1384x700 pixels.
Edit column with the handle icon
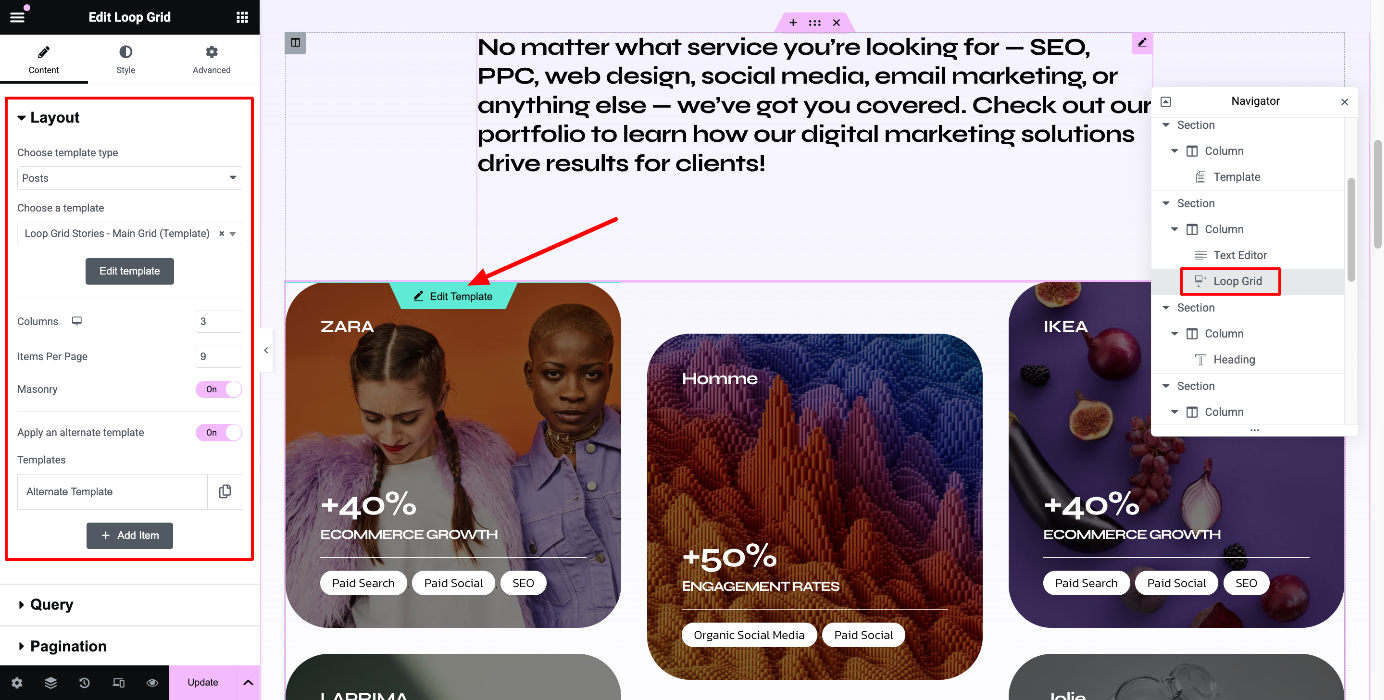click(x=295, y=43)
